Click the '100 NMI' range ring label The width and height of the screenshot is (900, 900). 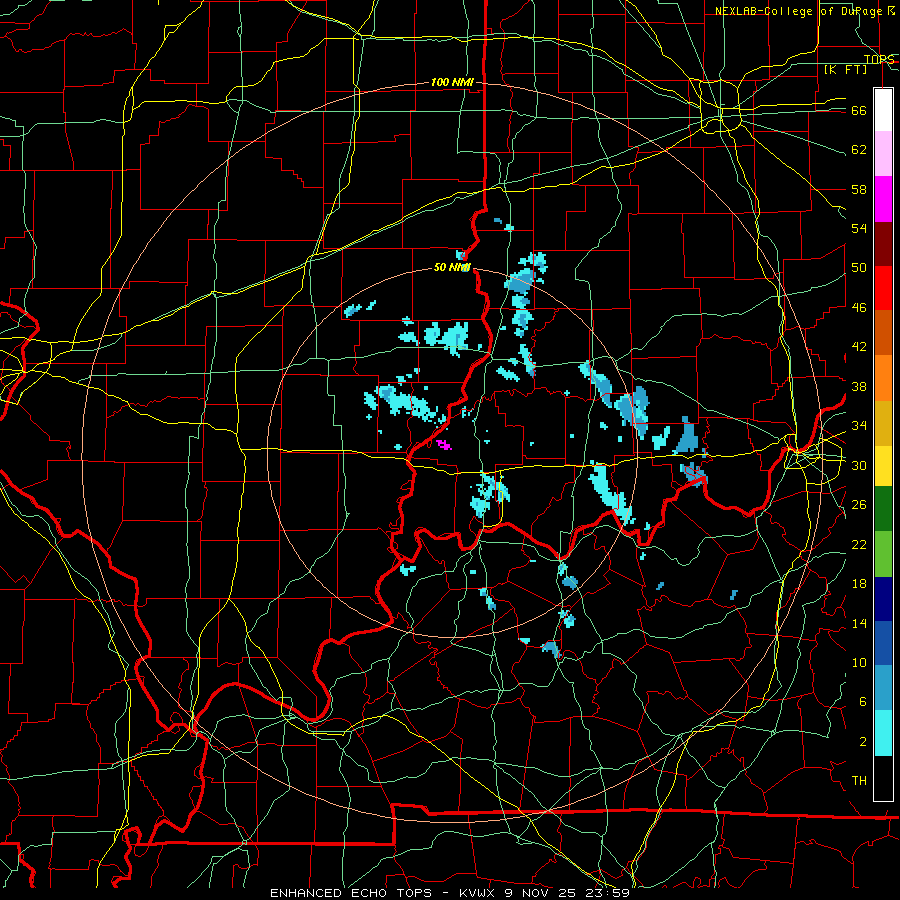click(452, 83)
